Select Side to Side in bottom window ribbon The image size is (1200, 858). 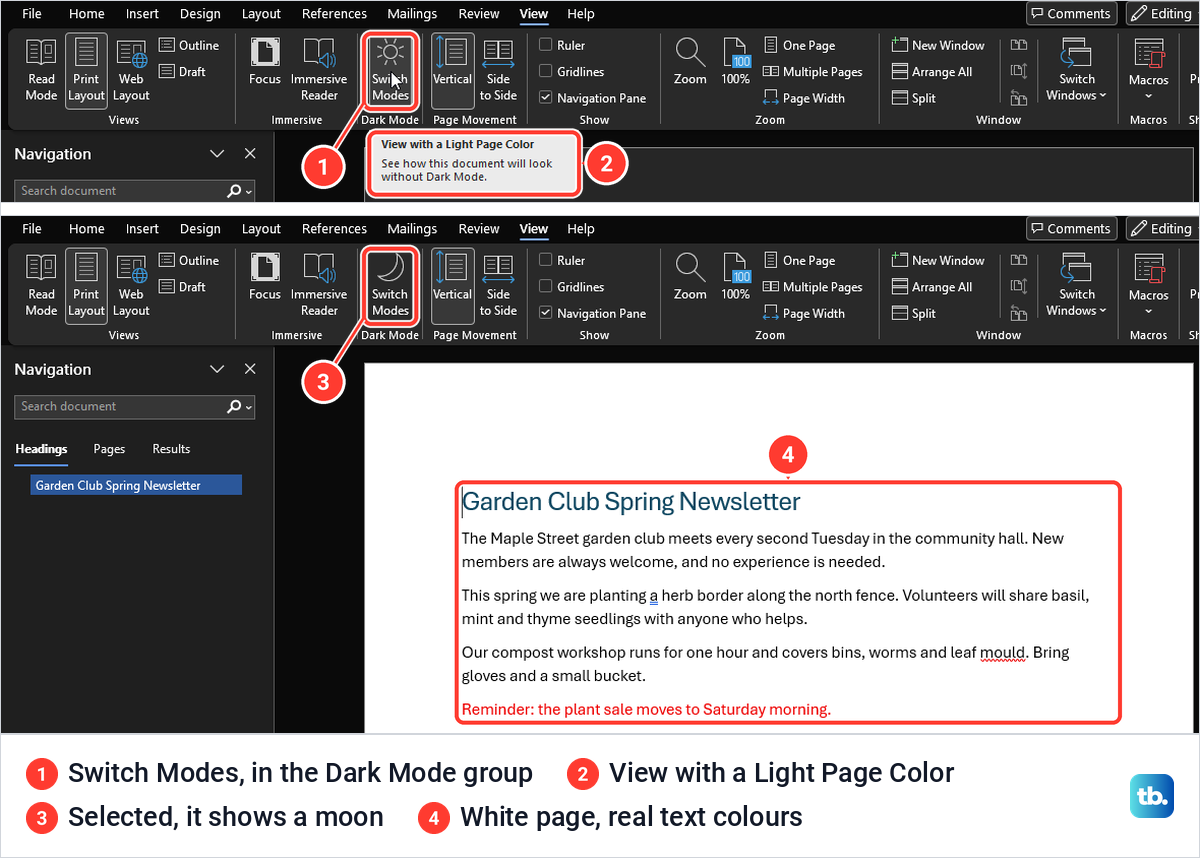498,285
